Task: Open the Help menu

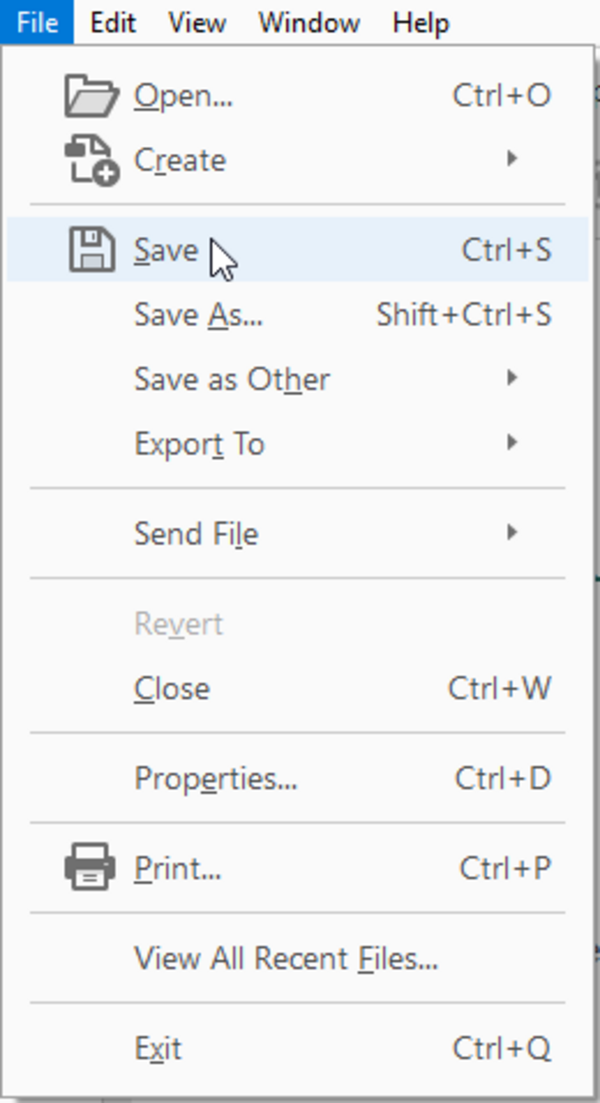Action: click(421, 23)
